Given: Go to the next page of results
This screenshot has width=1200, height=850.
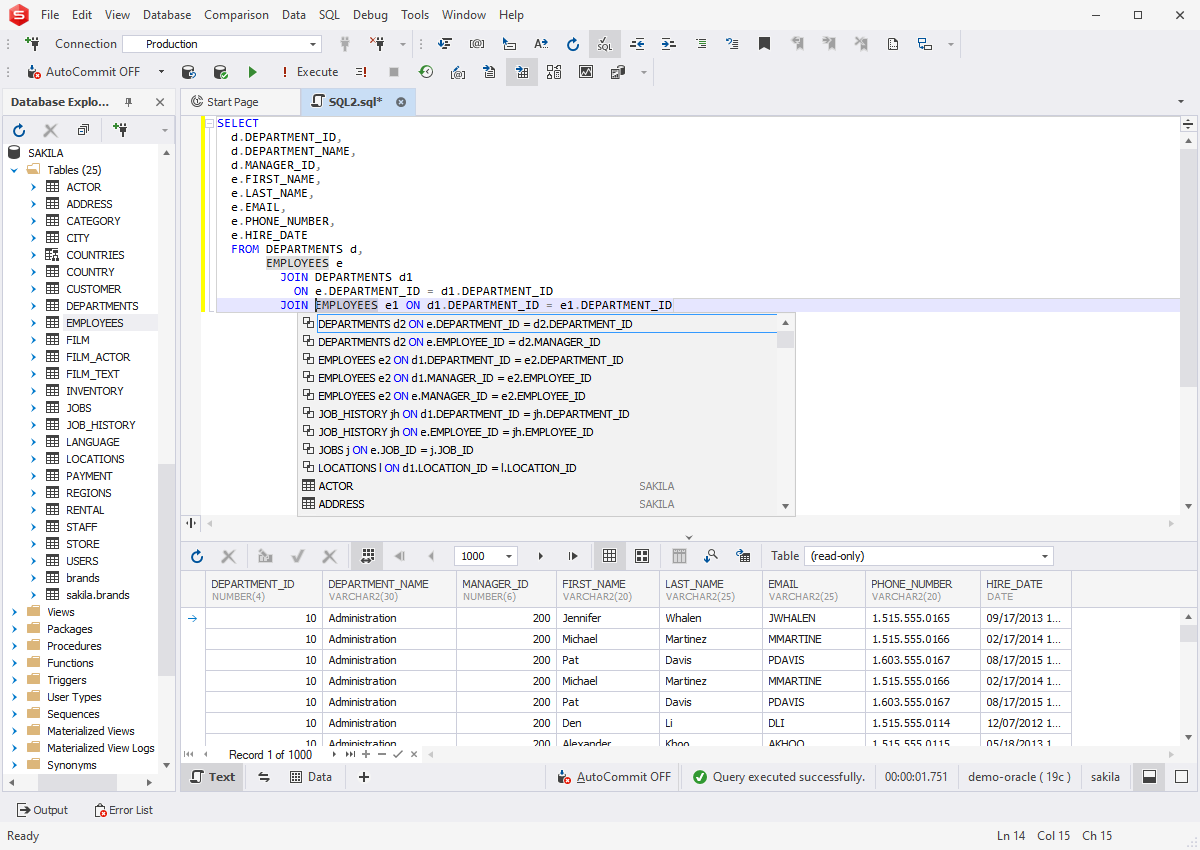Looking at the screenshot, I should [x=541, y=556].
